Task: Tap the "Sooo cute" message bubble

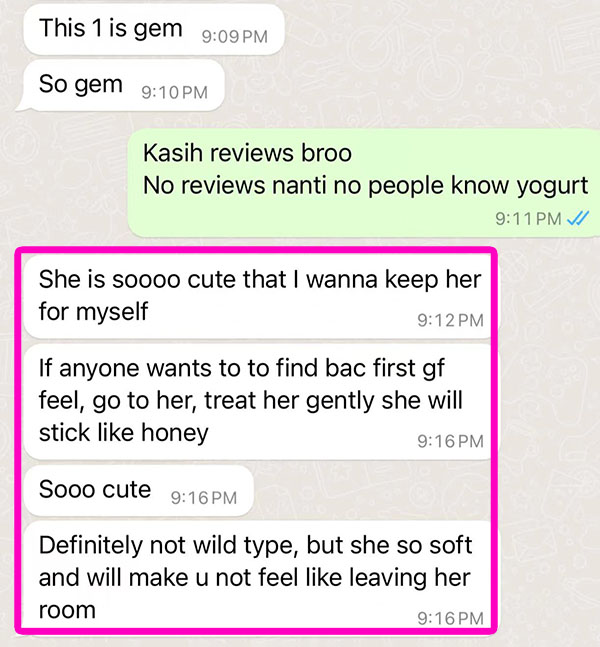Action: tap(139, 491)
